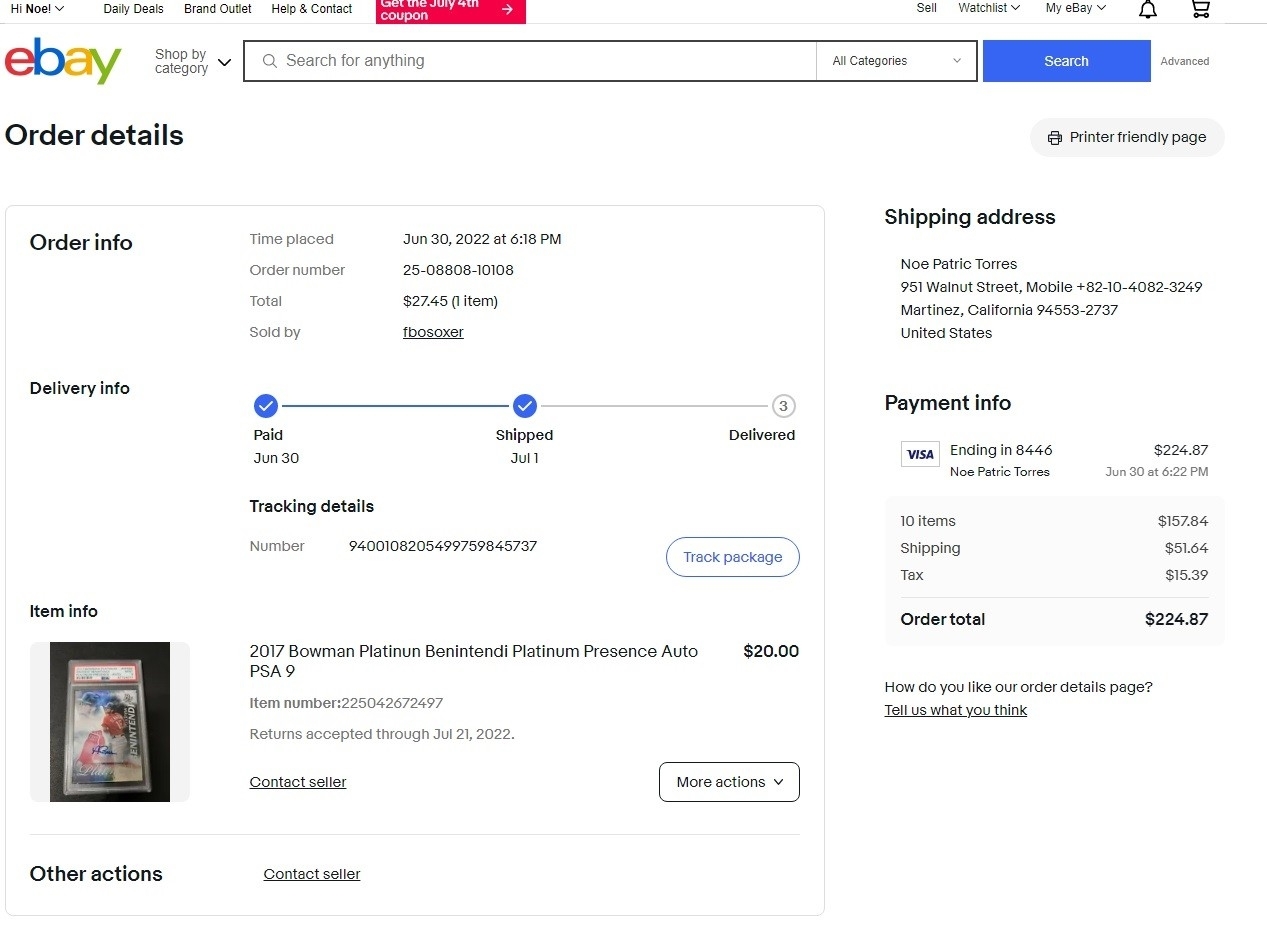Click 951 Walnut Street address line

click(1051, 287)
